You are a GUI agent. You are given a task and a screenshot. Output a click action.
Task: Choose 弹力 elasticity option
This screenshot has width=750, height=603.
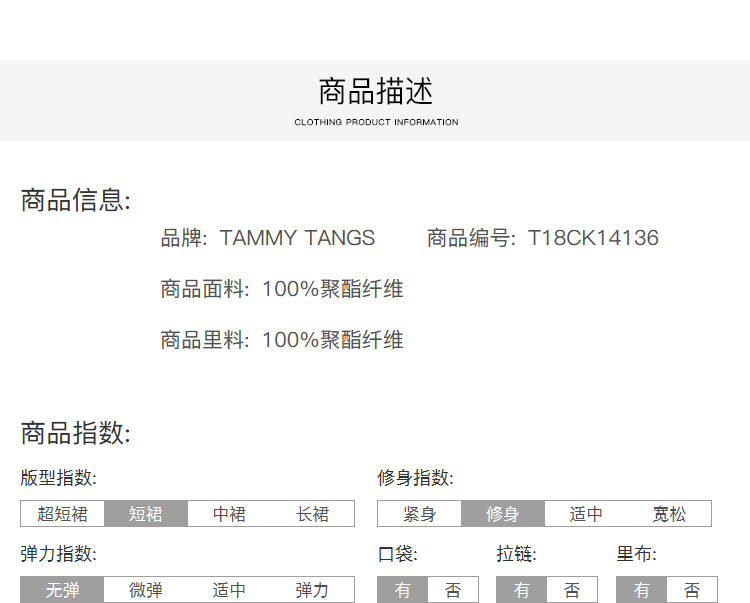click(x=312, y=590)
